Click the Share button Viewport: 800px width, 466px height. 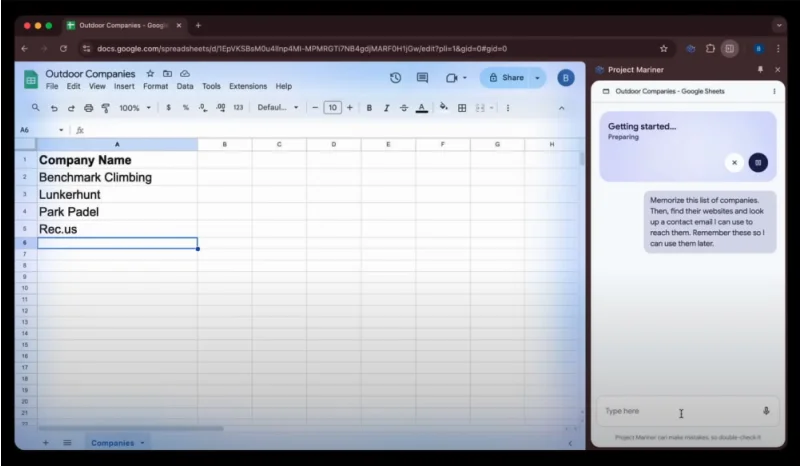pyautogui.click(x=507, y=78)
